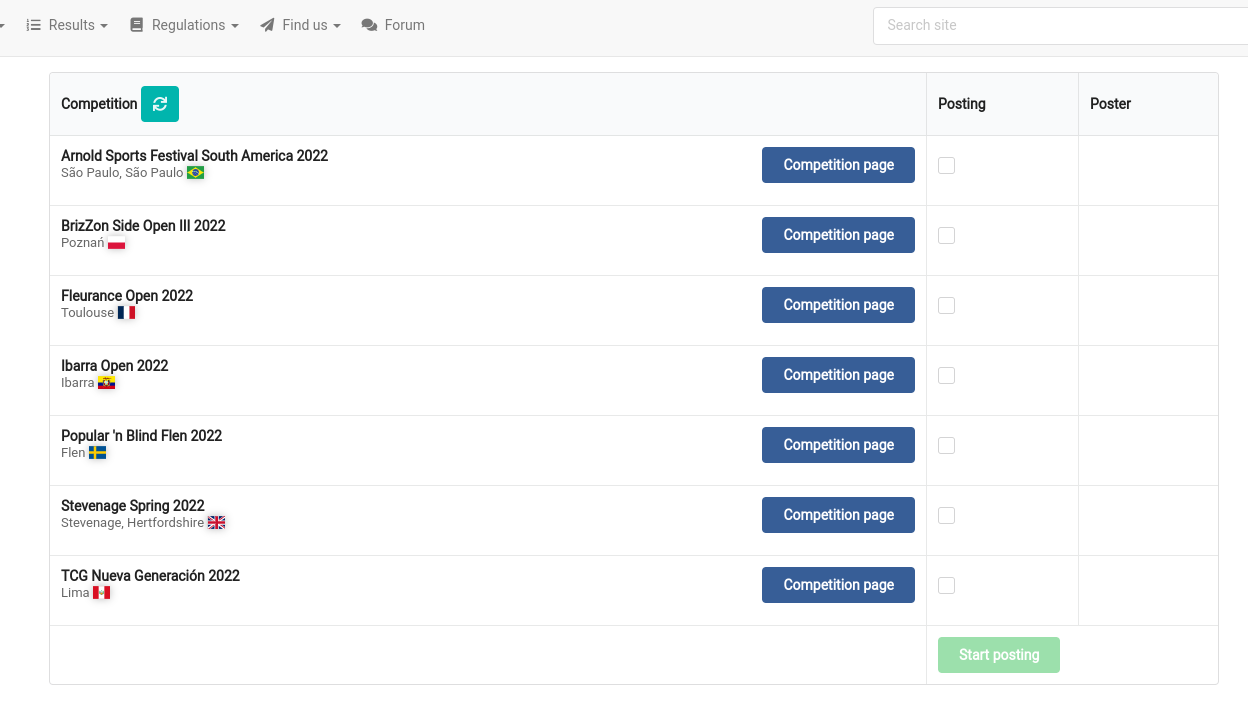Expand the Regulations dropdown menu

pyautogui.click(x=184, y=25)
